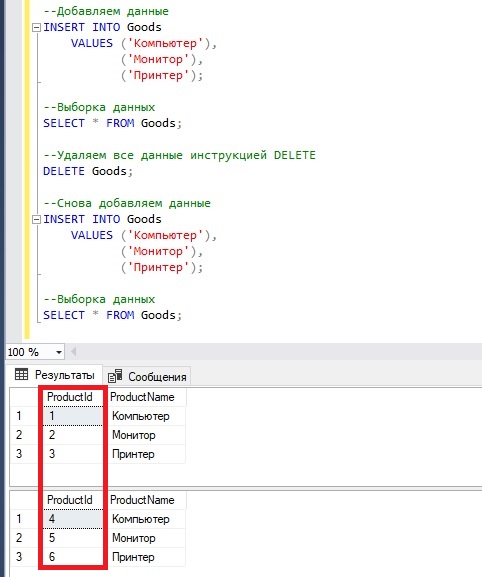Select the cell with ProductId value 1
Viewport: 482px width, 577px height.
click(x=73, y=416)
